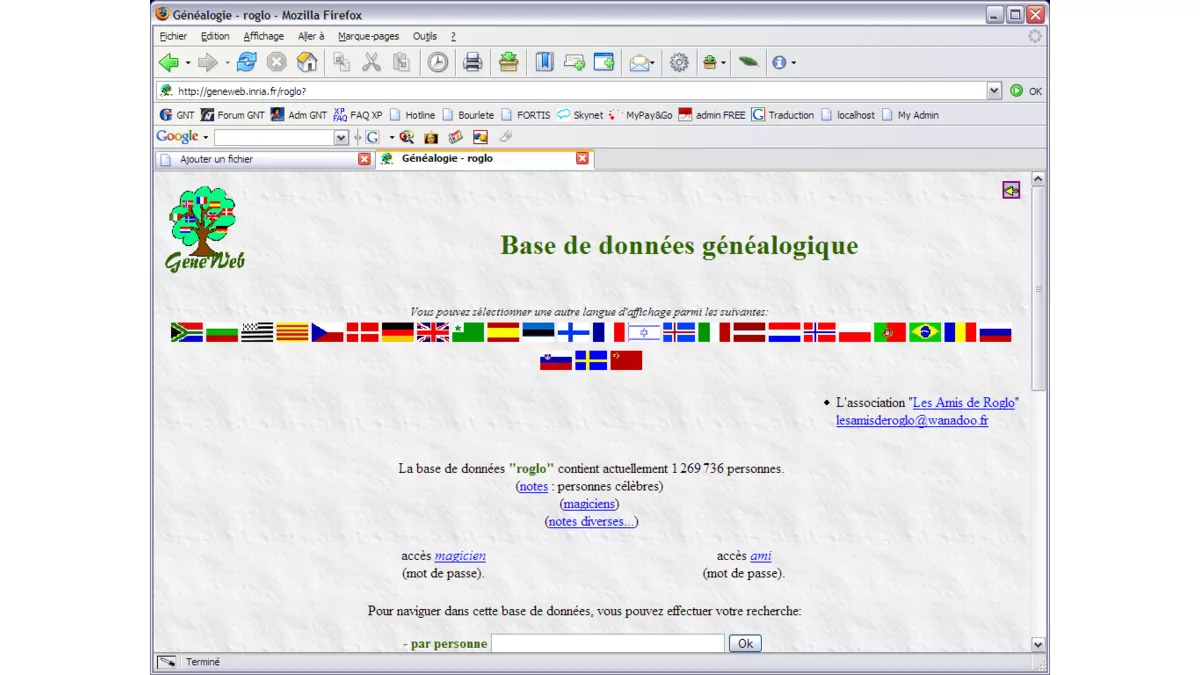This screenshot has width=1200, height=675.
Task: Click the Print icon in the toolbar
Action: click(473, 62)
